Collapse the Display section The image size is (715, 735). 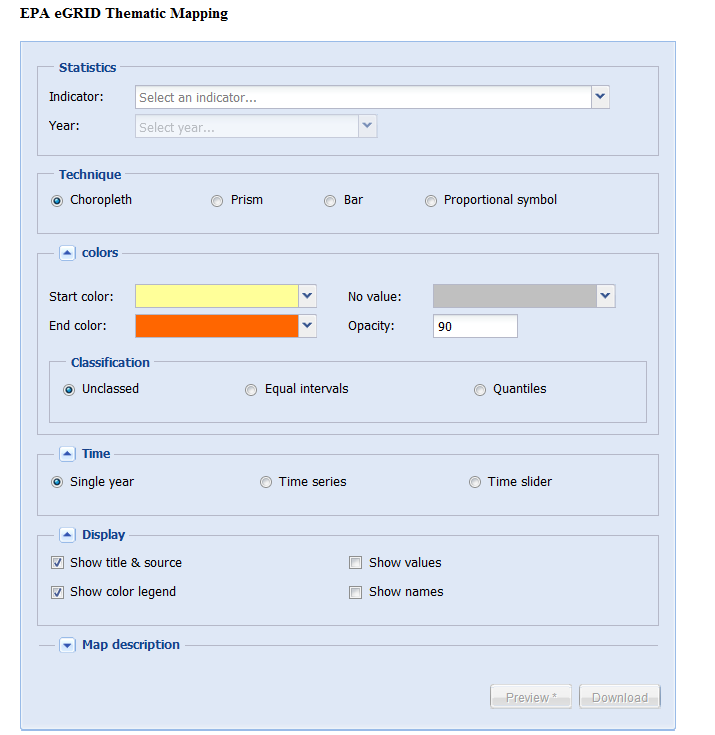(x=67, y=535)
